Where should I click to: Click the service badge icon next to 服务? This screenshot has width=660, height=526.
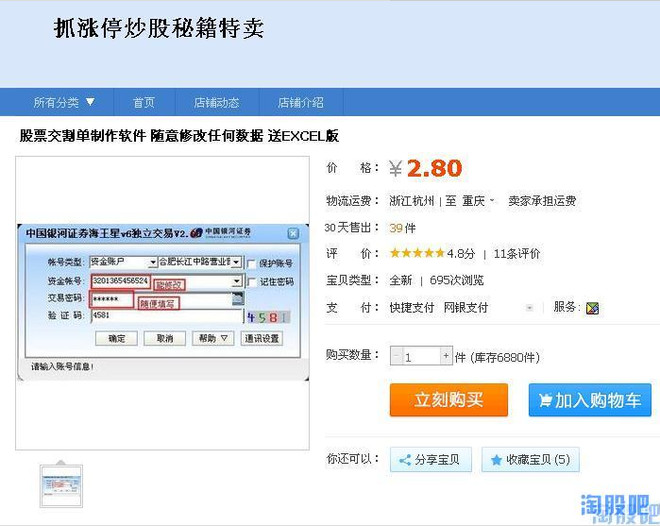click(592, 308)
